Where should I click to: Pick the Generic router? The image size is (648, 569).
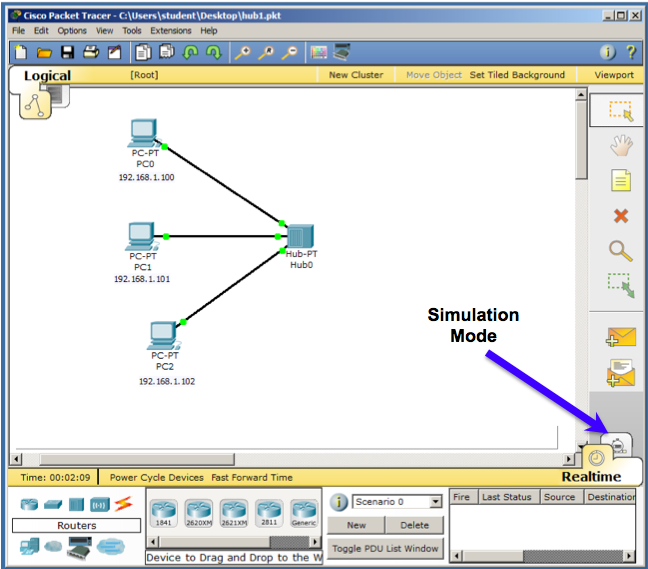coord(304,513)
